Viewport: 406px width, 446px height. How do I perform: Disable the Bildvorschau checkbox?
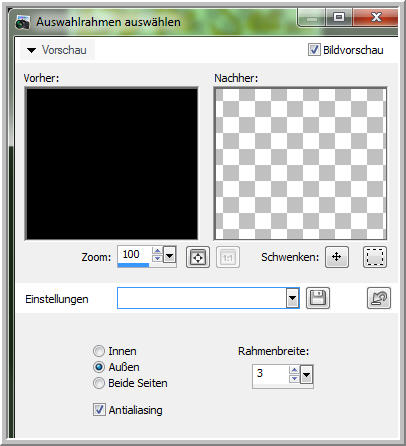314,50
